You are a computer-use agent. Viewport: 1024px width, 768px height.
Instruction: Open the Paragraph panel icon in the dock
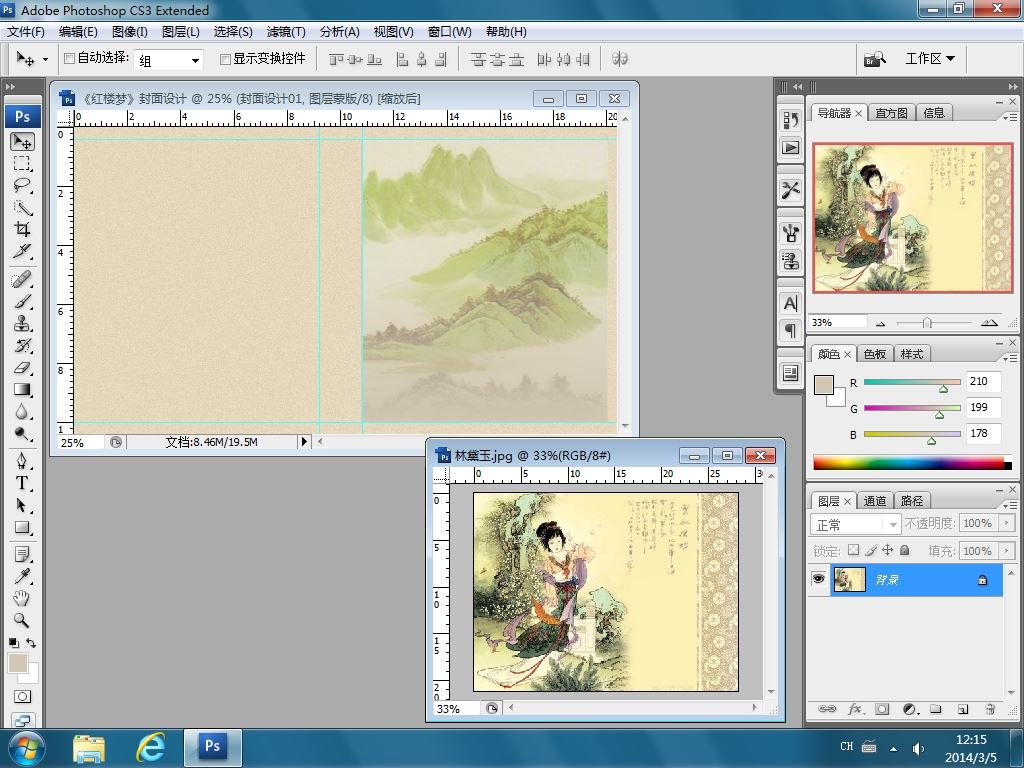pyautogui.click(x=791, y=330)
